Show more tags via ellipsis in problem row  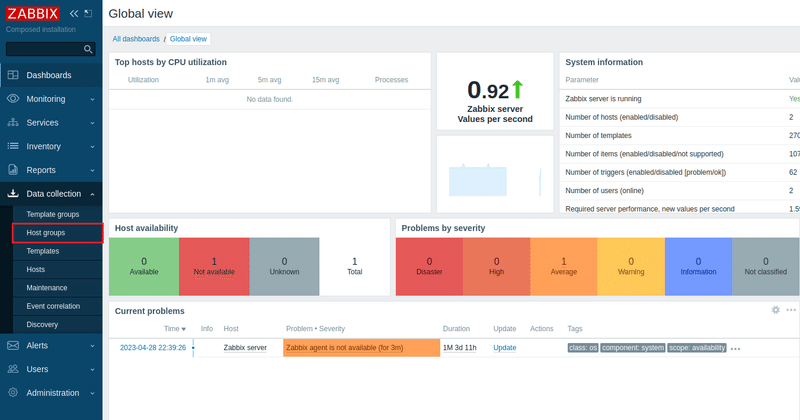click(x=735, y=349)
